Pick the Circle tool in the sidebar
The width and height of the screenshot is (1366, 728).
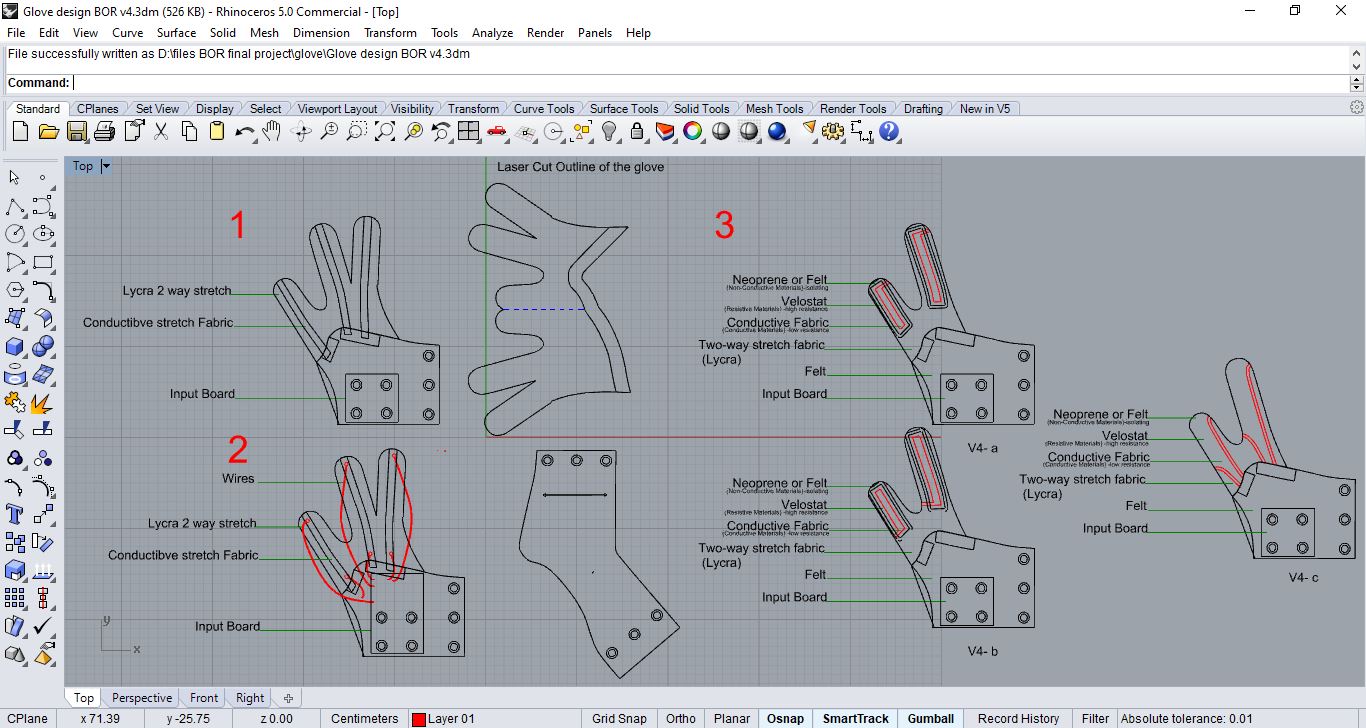(x=15, y=234)
